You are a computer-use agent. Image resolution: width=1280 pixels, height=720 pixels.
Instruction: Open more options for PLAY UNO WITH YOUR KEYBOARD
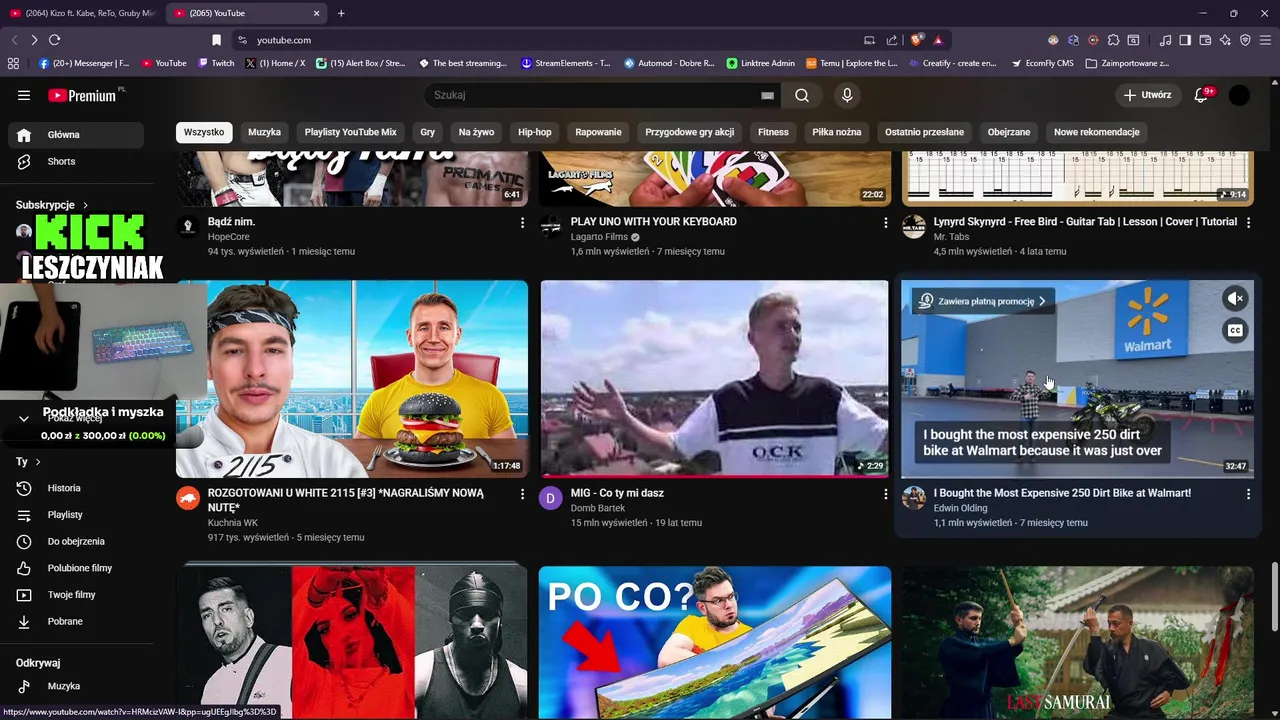pyautogui.click(x=885, y=222)
